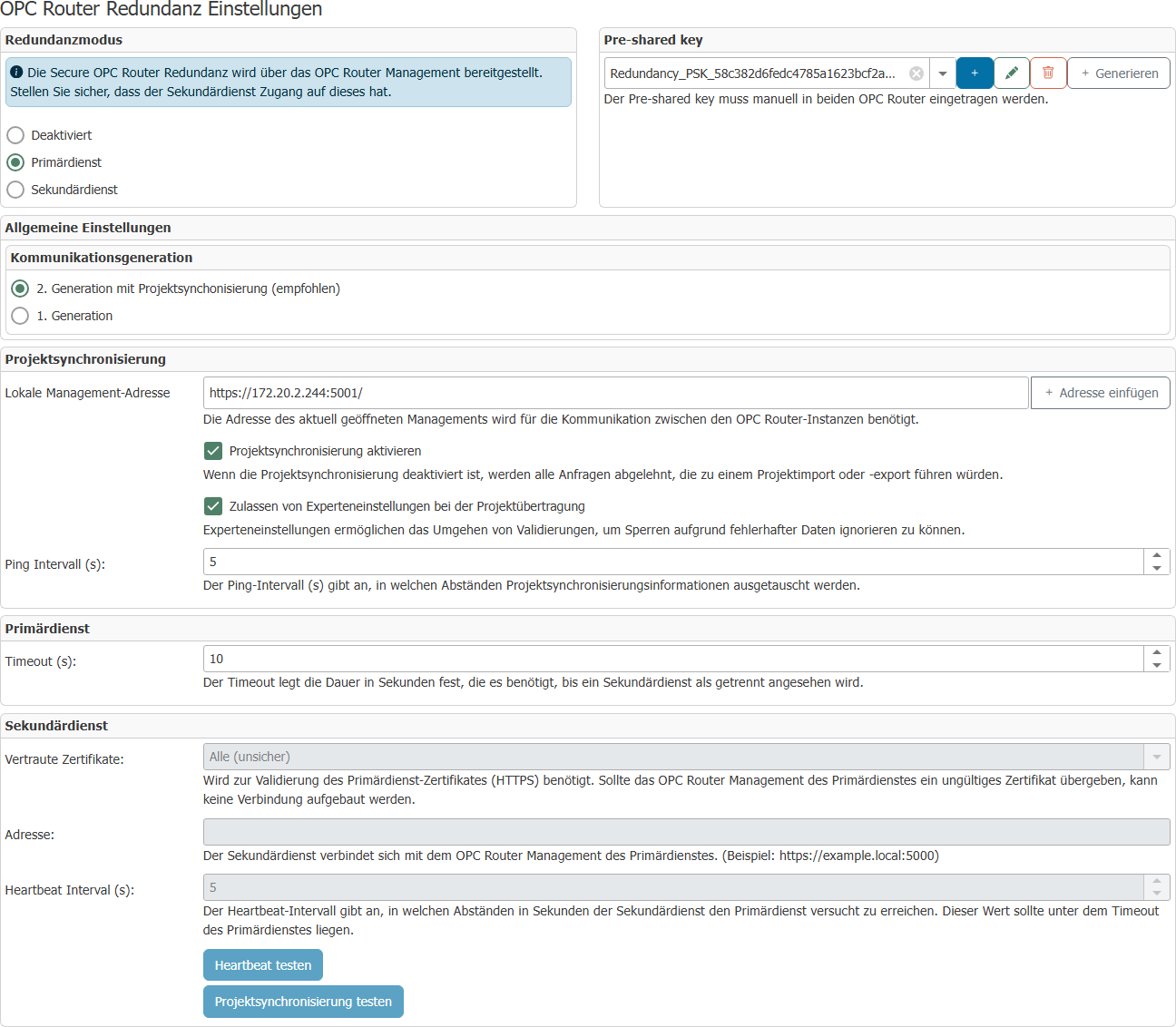The image size is (1176, 1027).
Task: Select the Deaktiviert redundancy mode
Action: click(x=15, y=135)
